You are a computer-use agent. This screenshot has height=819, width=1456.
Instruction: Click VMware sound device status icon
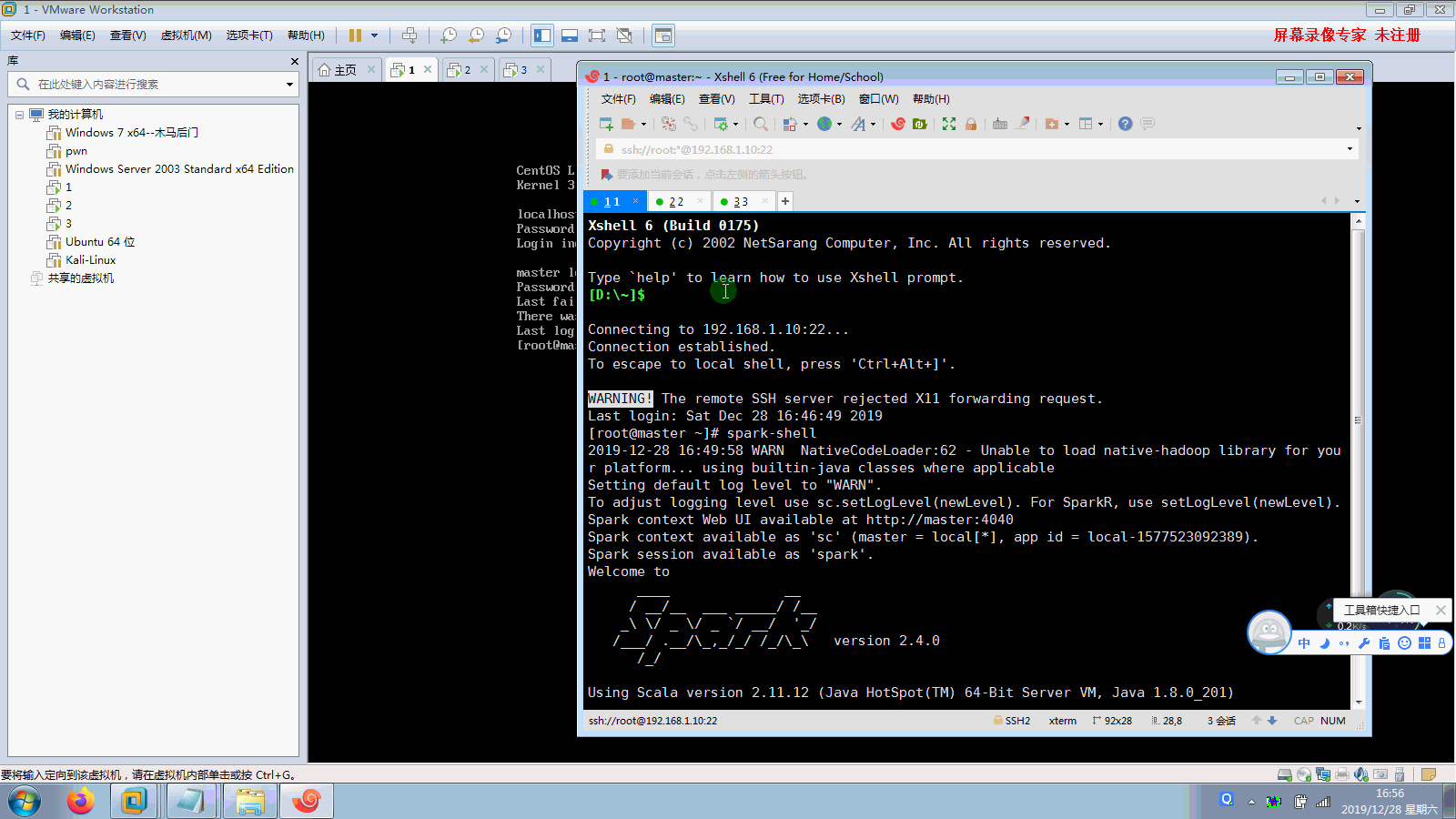[1360, 774]
